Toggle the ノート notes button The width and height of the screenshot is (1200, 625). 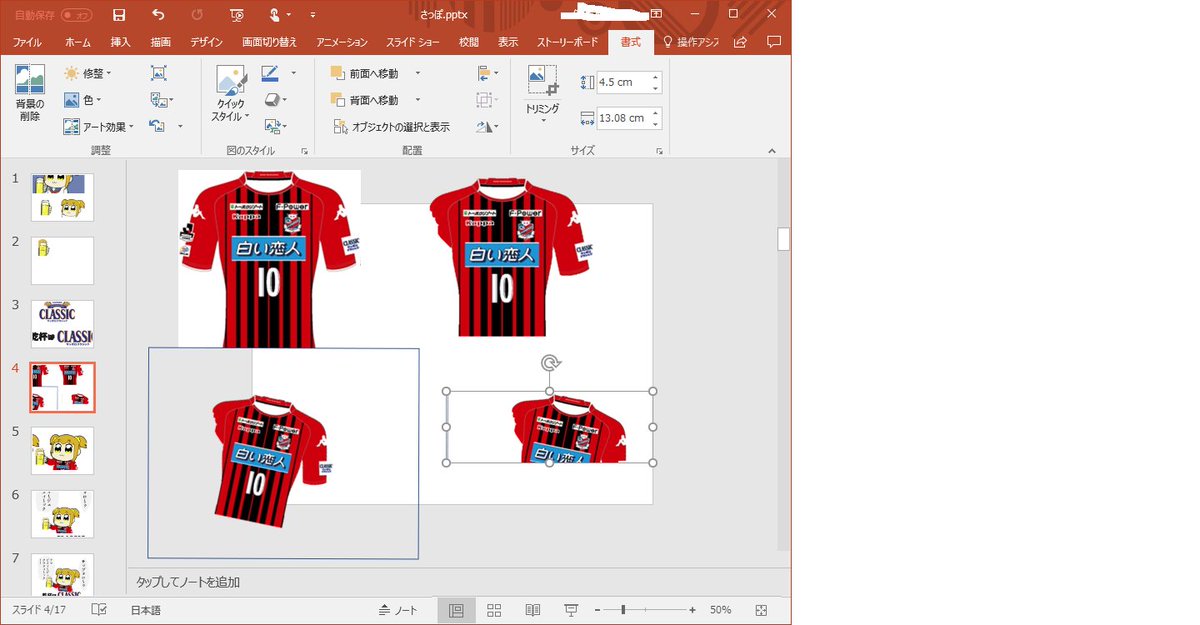pos(398,610)
